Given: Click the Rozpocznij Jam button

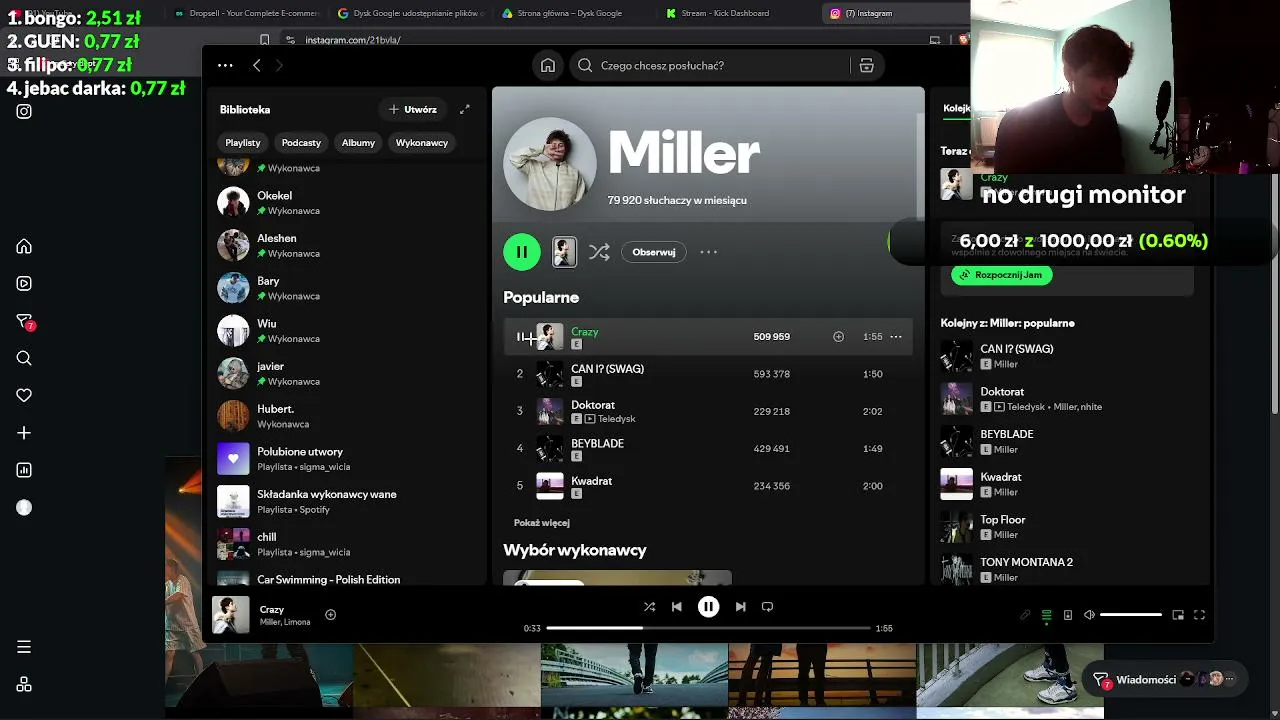Looking at the screenshot, I should [1001, 275].
